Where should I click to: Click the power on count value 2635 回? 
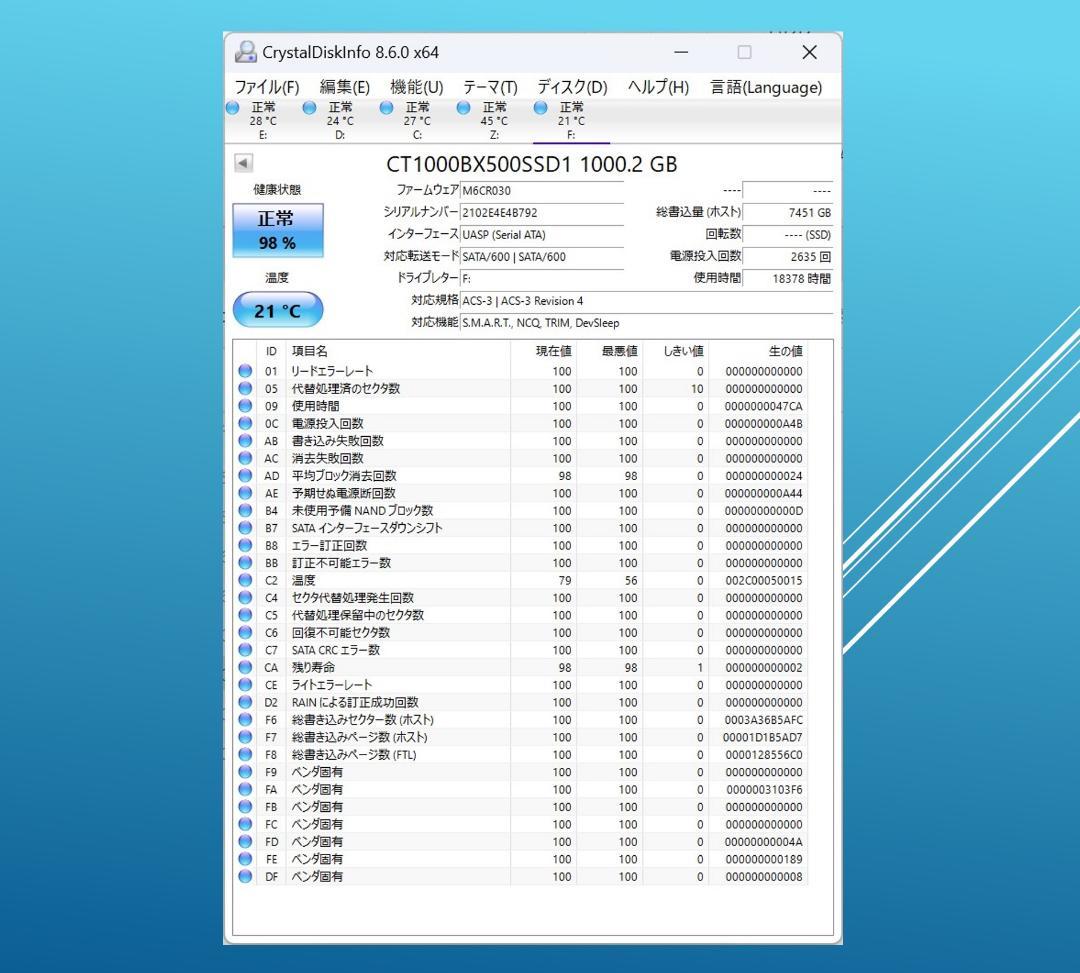click(x=787, y=257)
